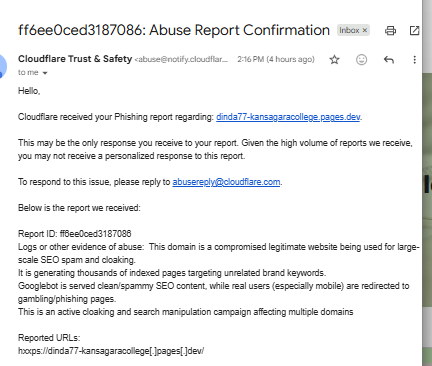The image size is (432, 366).
Task: Print this email with the printer icon
Action: click(390, 31)
